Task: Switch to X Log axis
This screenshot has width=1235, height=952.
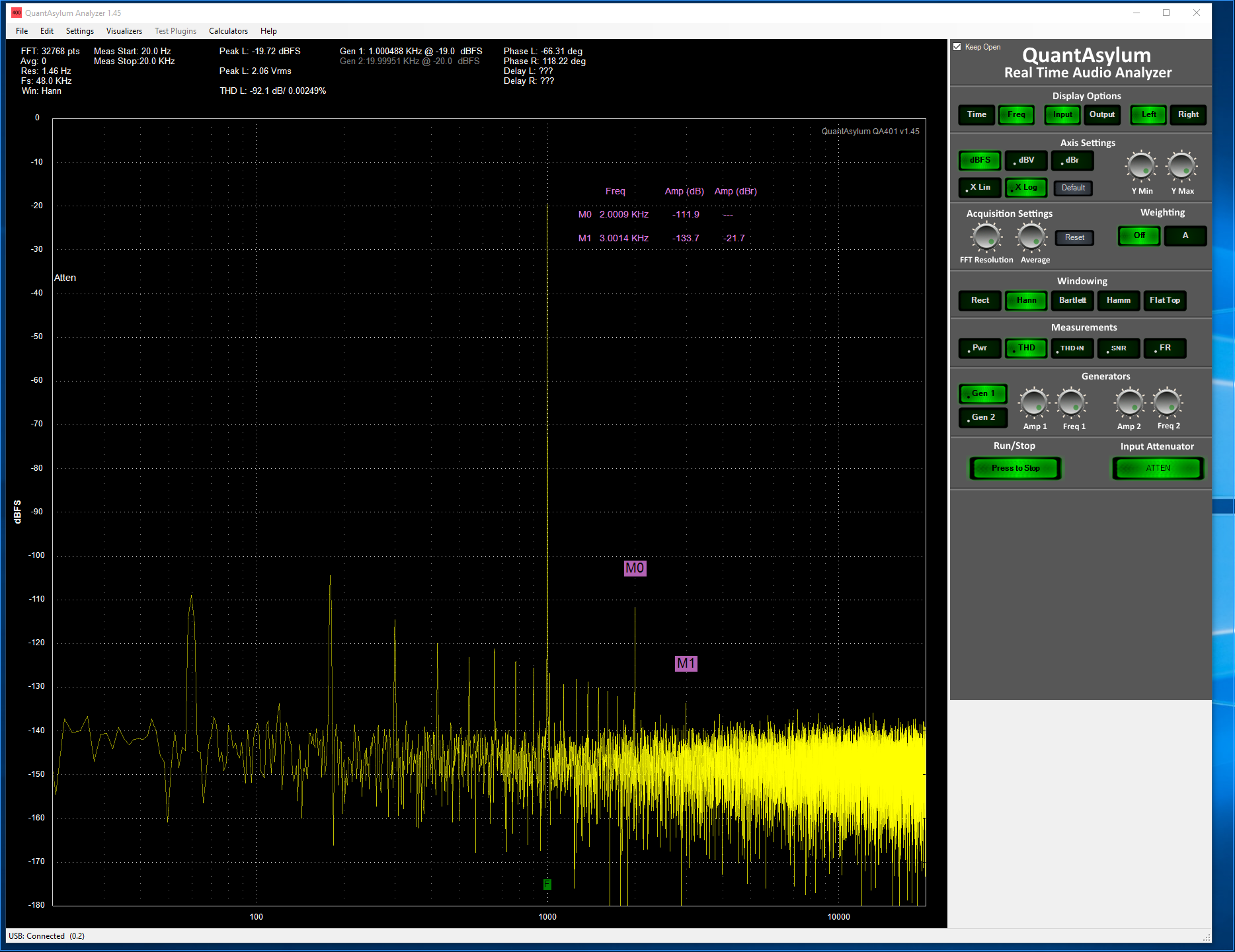Action: click(x=1026, y=187)
